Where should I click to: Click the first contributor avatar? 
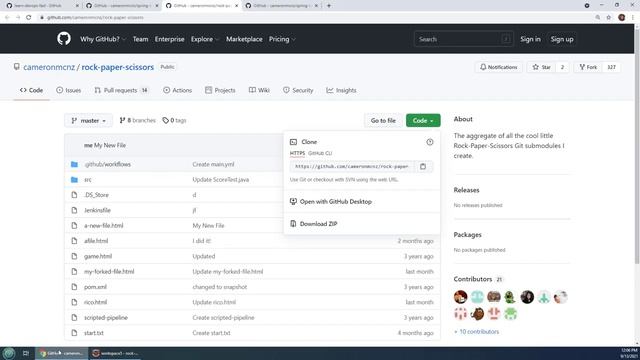click(x=460, y=297)
